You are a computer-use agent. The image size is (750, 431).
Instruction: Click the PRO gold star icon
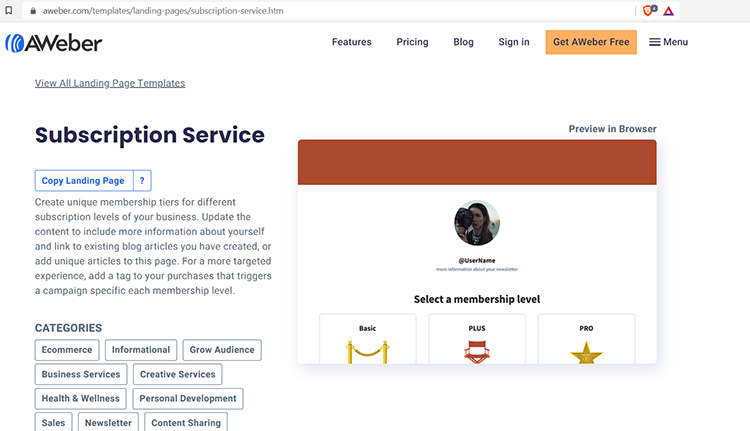586,353
